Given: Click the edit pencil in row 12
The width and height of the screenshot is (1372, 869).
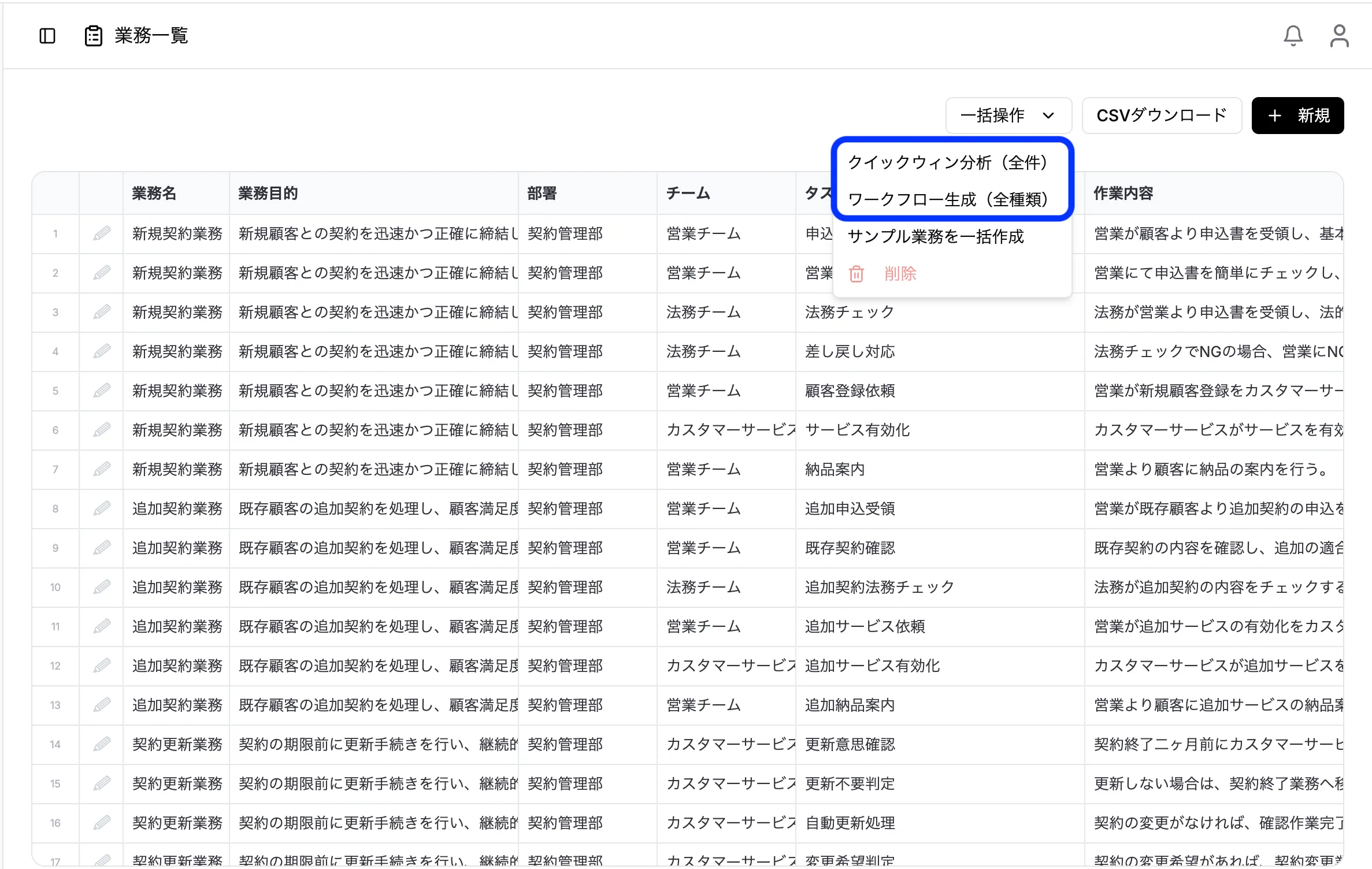Looking at the screenshot, I should (102, 666).
